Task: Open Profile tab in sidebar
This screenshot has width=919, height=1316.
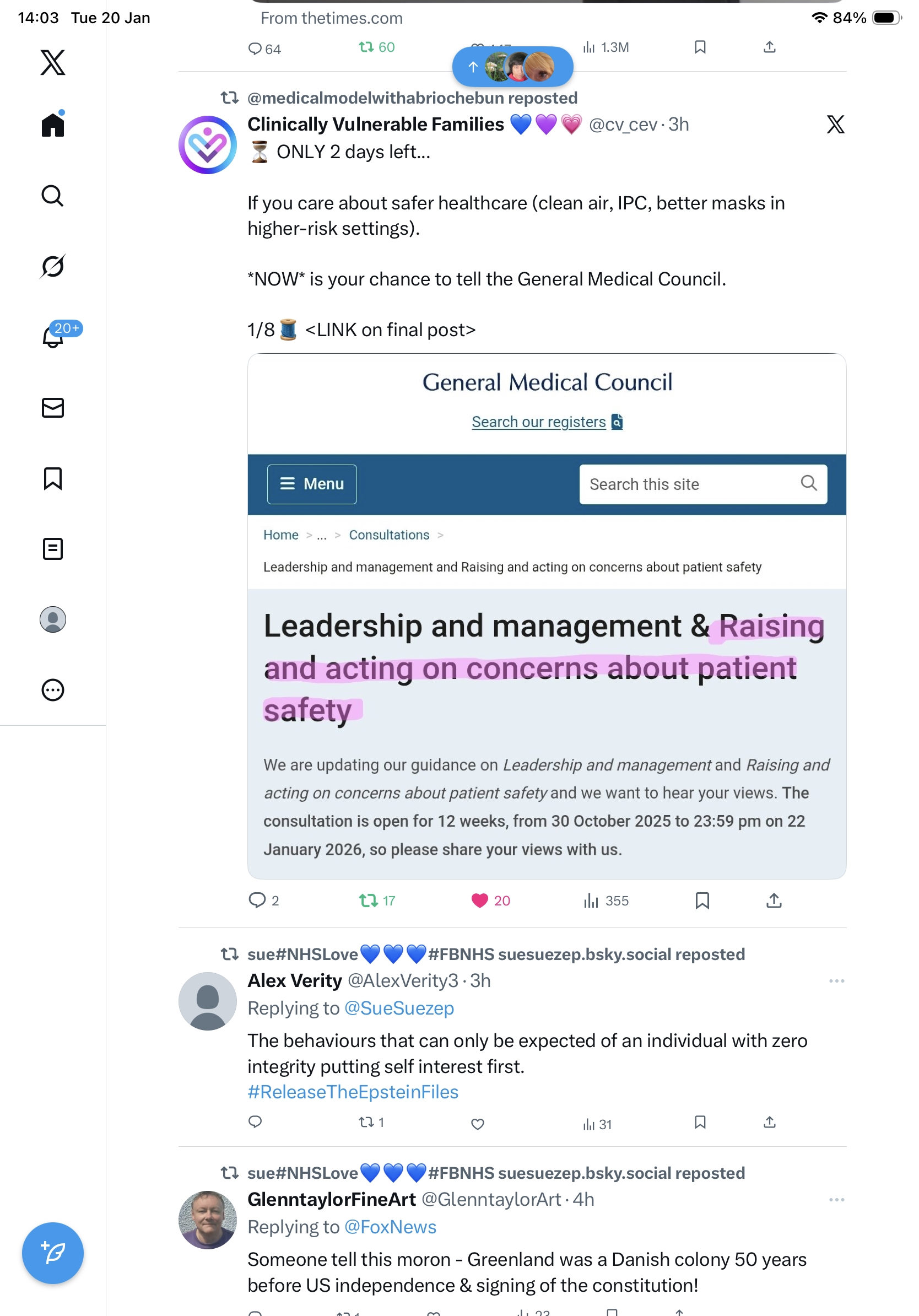Action: tap(53, 619)
